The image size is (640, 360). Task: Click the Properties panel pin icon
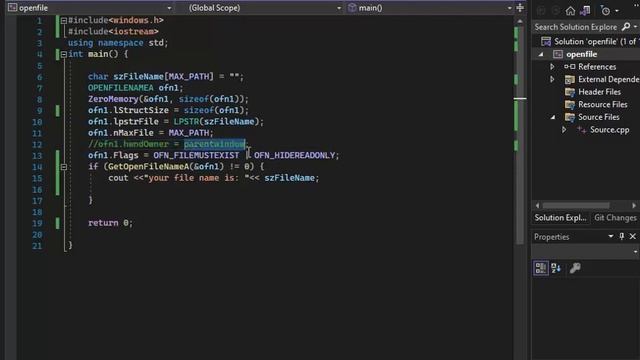tap(622, 236)
